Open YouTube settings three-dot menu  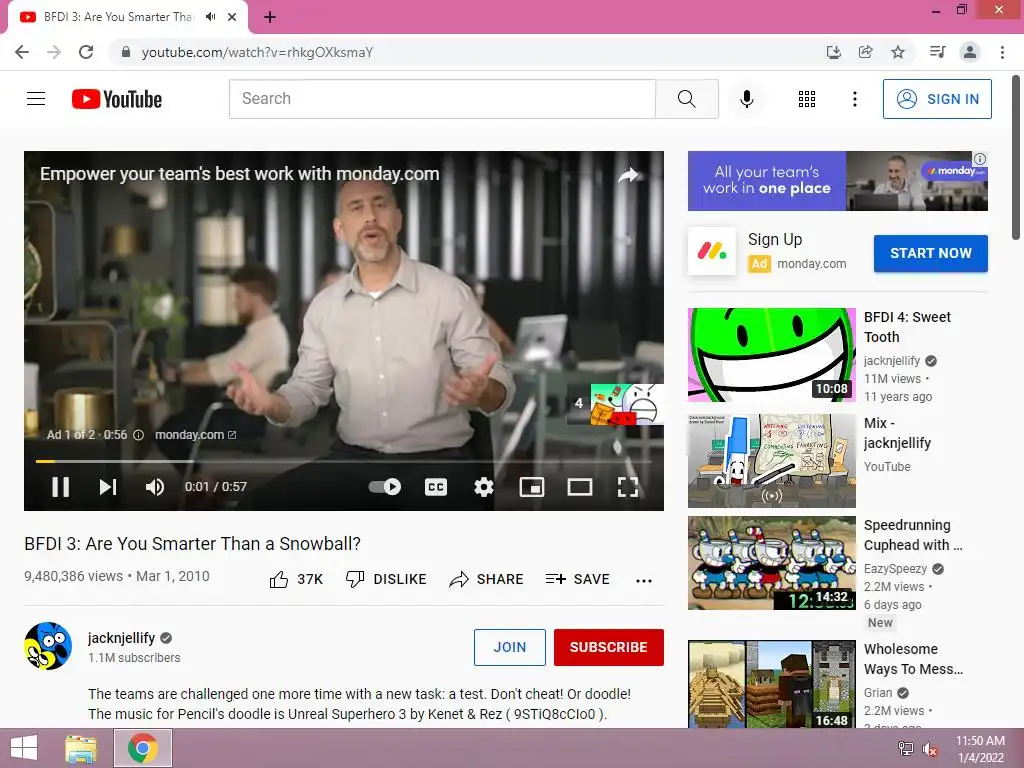(854, 99)
